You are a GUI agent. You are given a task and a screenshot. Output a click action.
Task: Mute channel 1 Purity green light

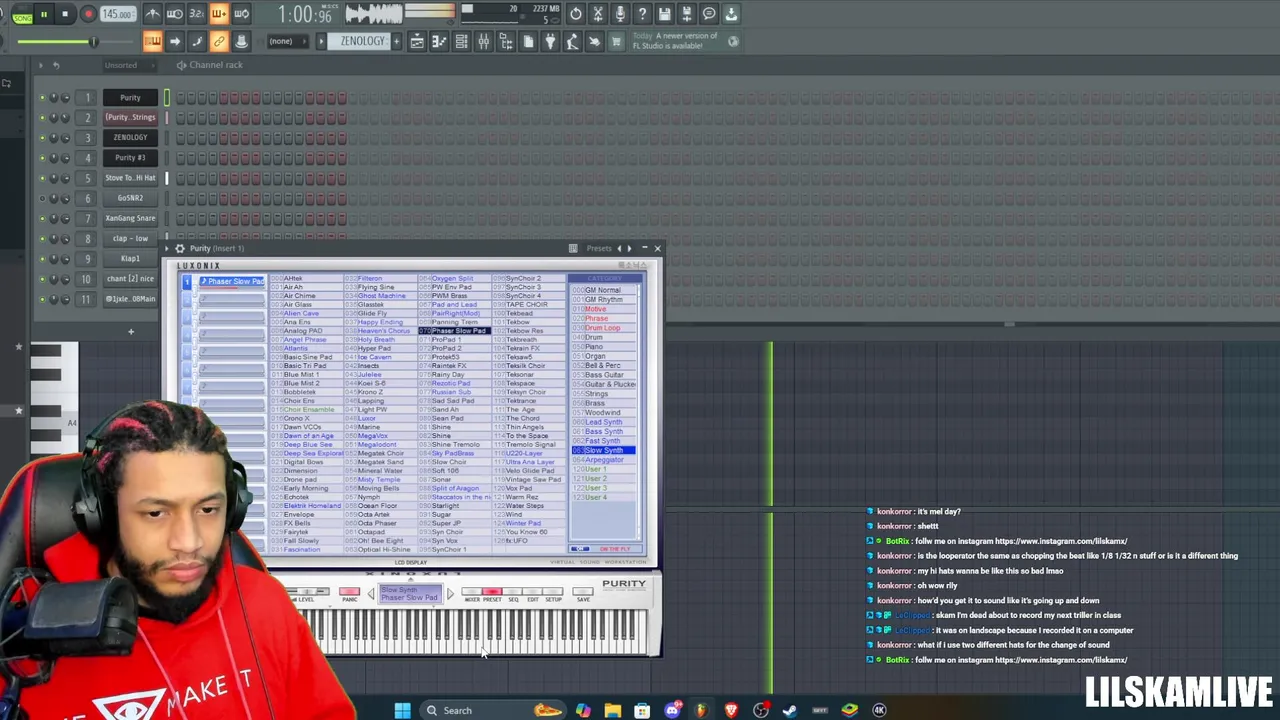coord(42,98)
